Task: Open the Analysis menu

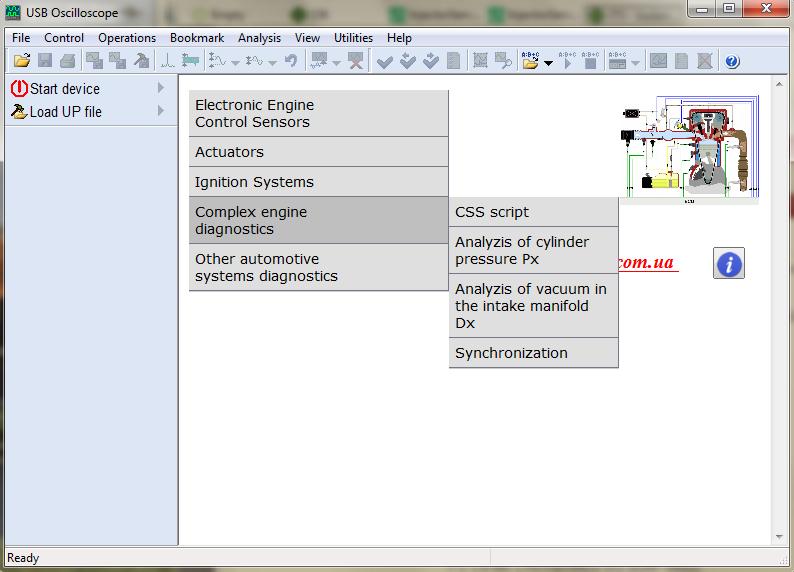Action: coord(259,38)
